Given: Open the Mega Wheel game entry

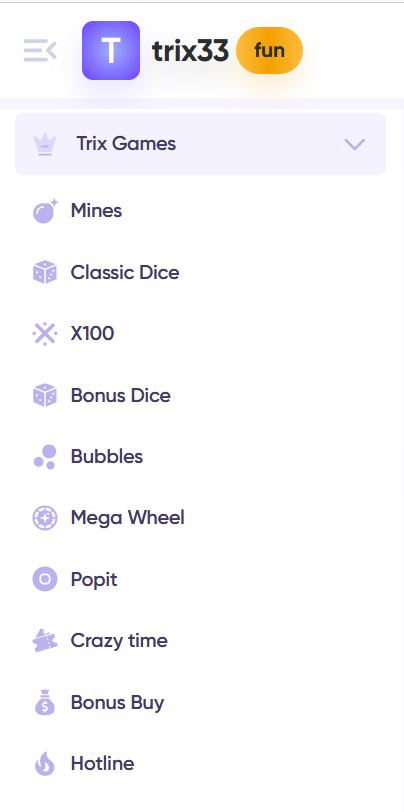Looking at the screenshot, I should pyautogui.click(x=127, y=517).
